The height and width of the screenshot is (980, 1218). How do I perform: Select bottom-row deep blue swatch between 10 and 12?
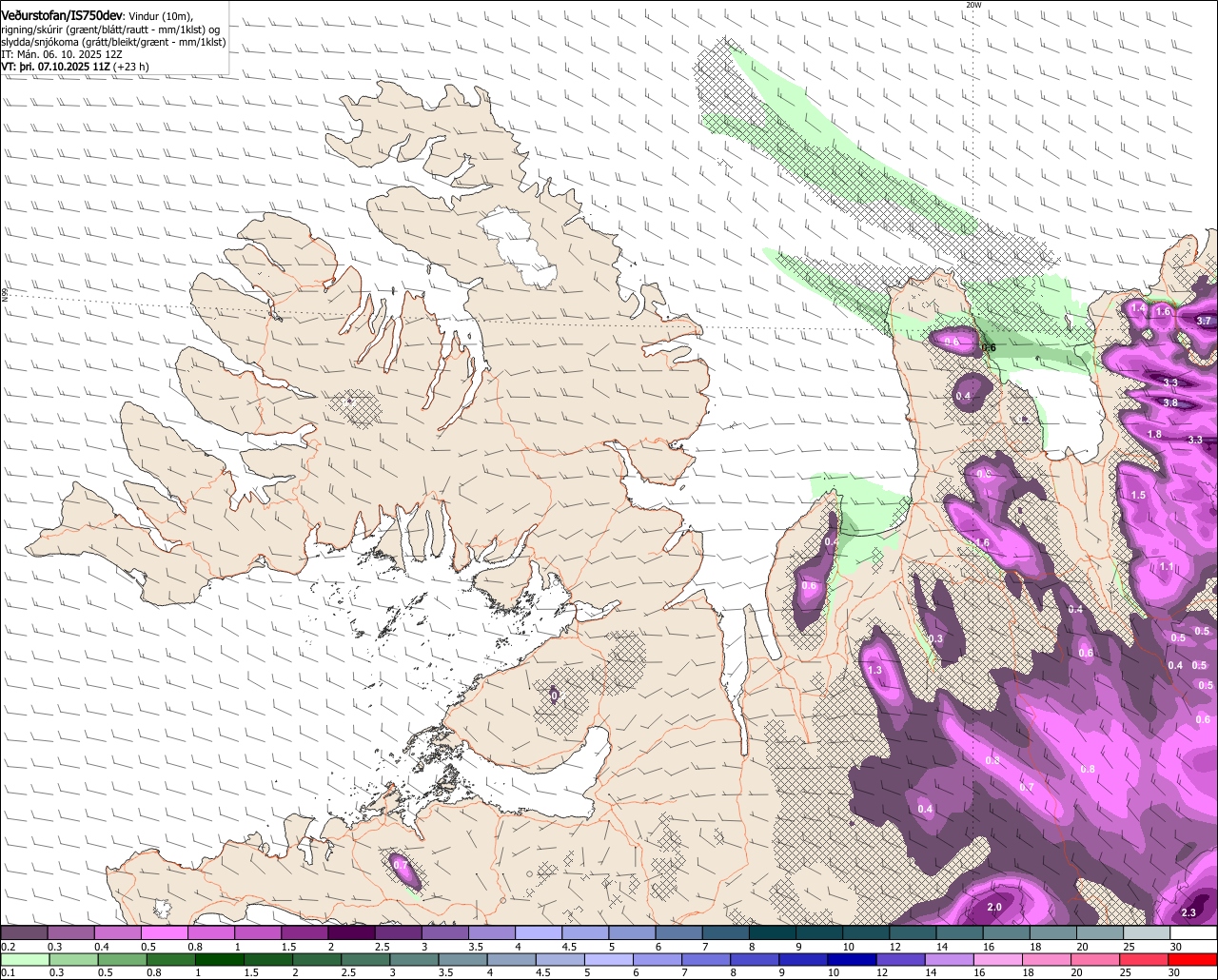coord(853,959)
